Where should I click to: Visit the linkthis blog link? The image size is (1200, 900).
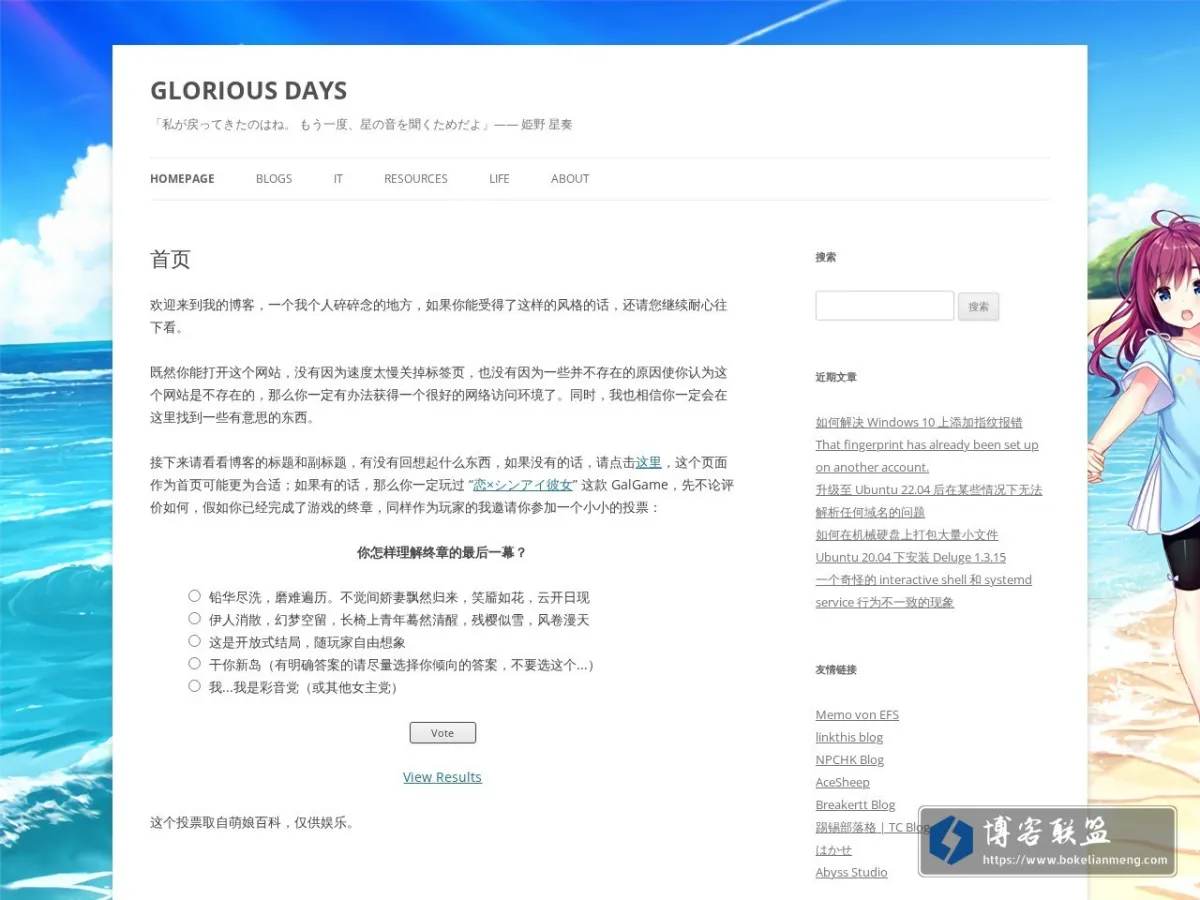[x=849, y=737]
